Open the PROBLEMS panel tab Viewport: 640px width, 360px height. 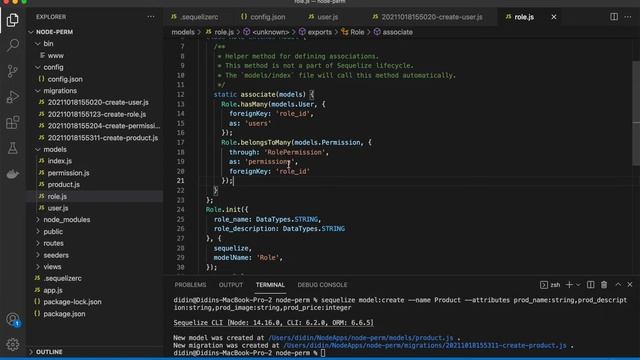pos(190,285)
